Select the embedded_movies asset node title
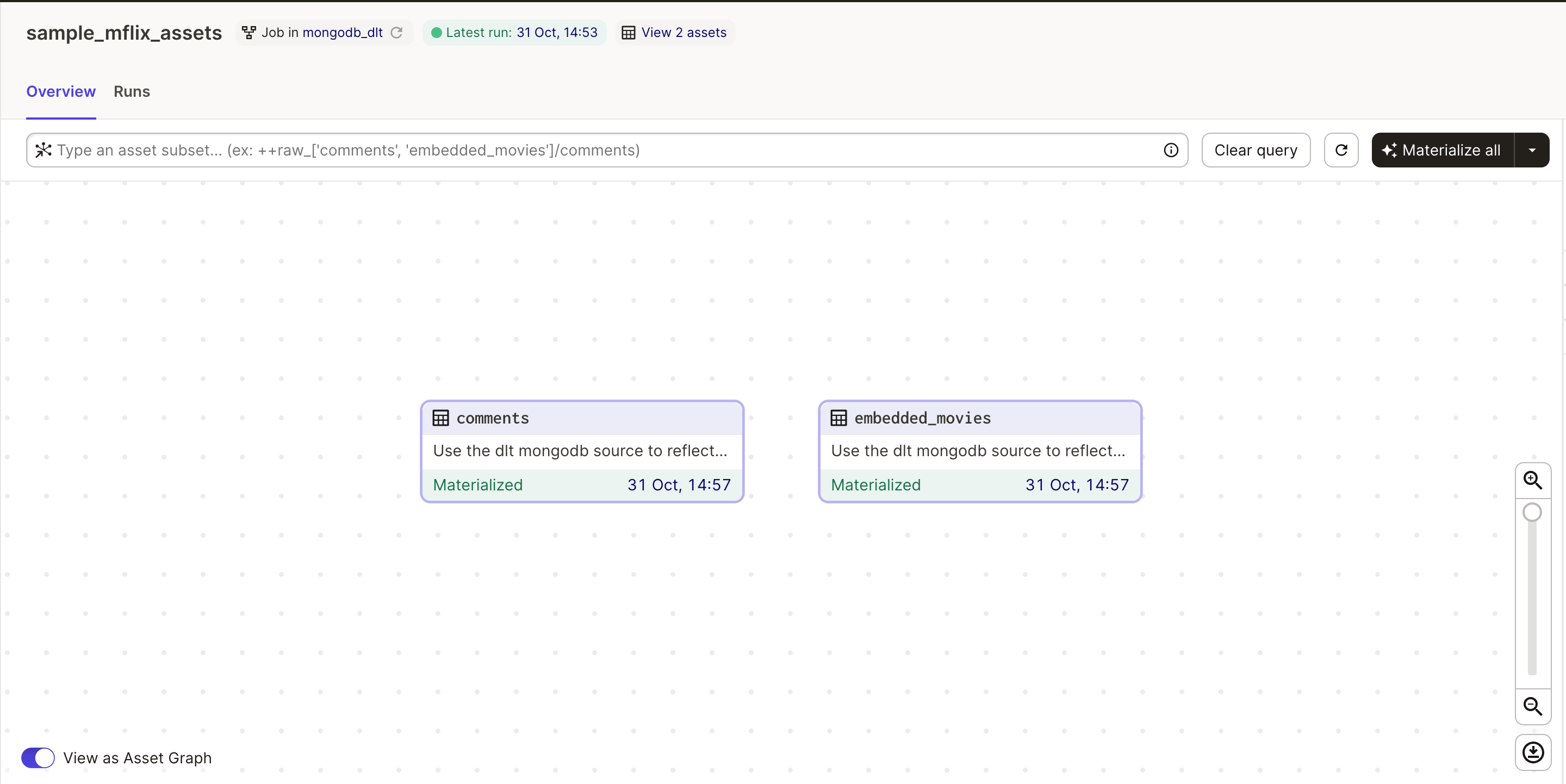Viewport: 1566px width, 784px height. pyautogui.click(x=922, y=418)
